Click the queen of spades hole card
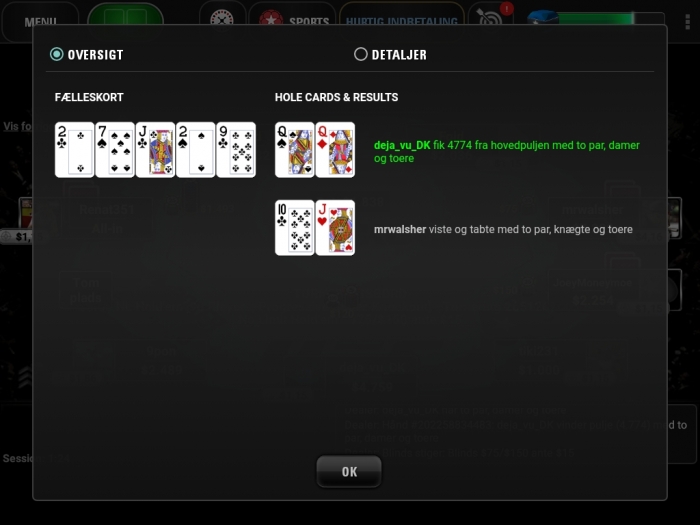 pyautogui.click(x=295, y=150)
